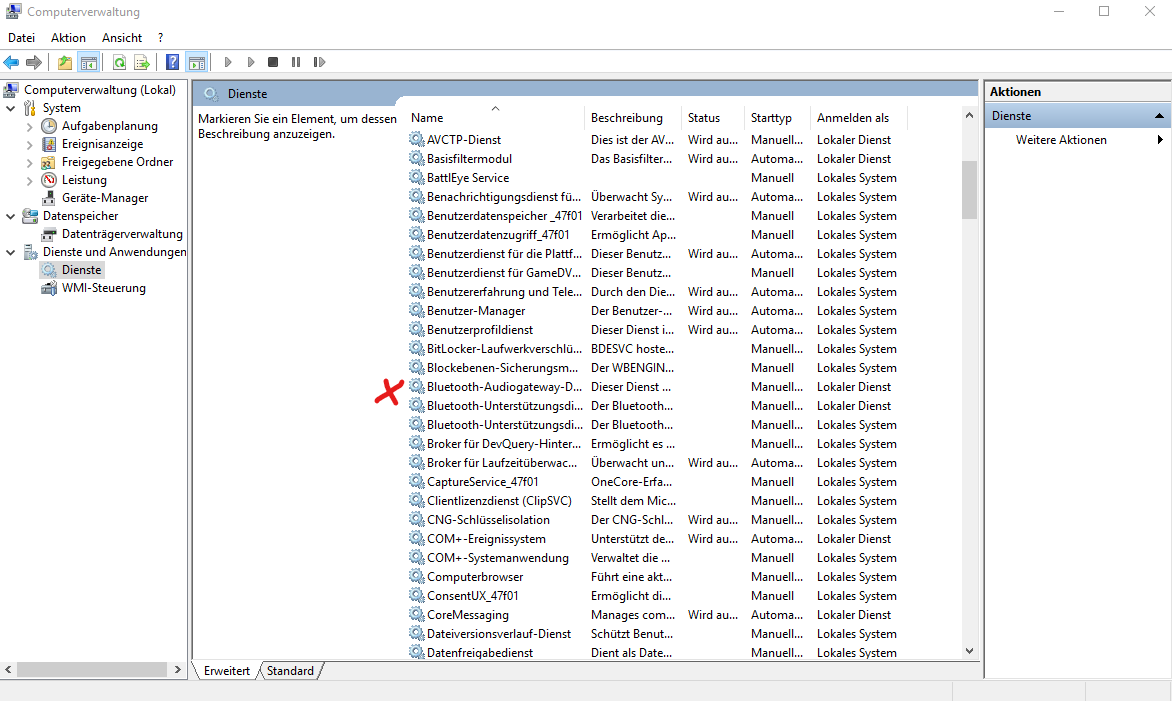
Task: Refresh the list with green arrow icon
Action: pyautogui.click(x=119, y=62)
